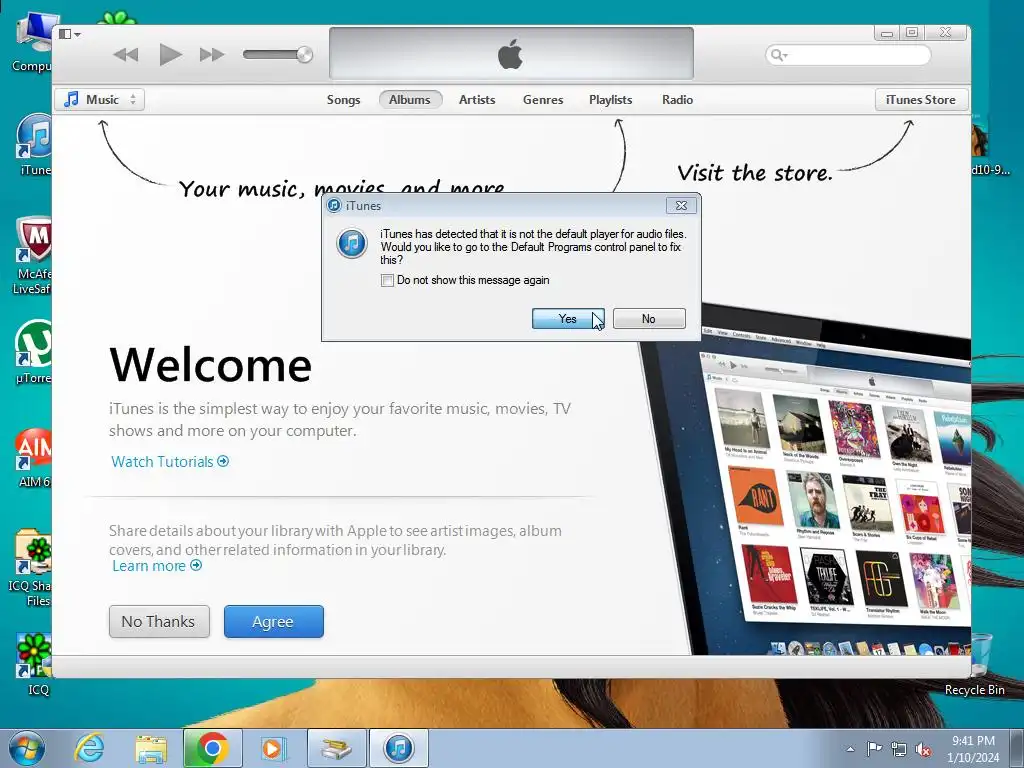Click the Agree button

point(274,621)
